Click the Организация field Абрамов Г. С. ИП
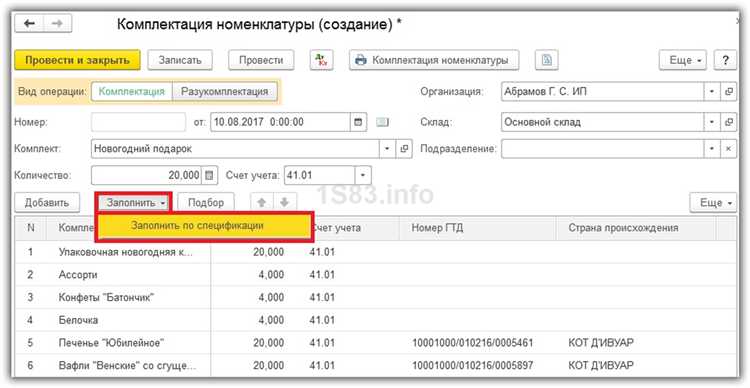This screenshot has height=388, width=750. [x=603, y=91]
